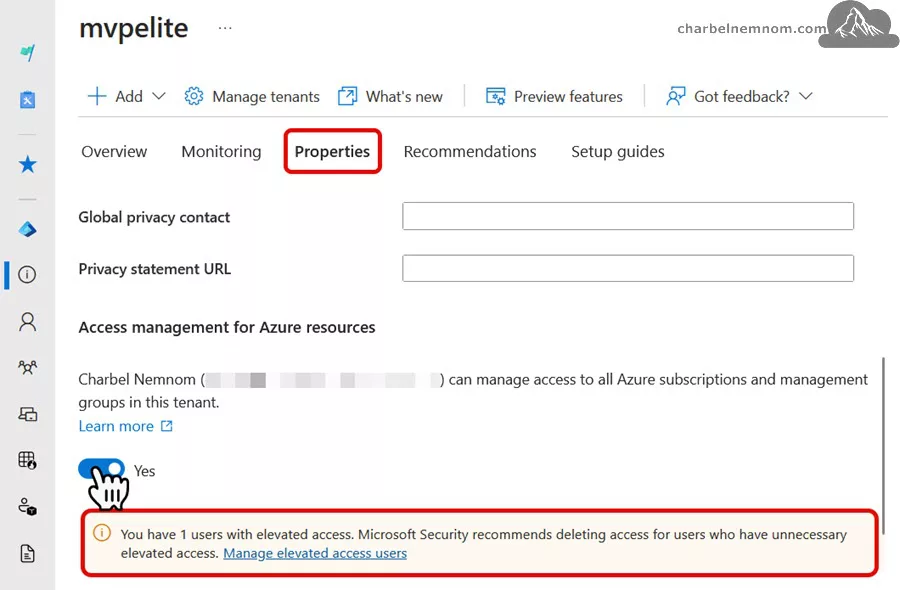Select the Overview info icon in sidebar
The width and height of the screenshot is (900, 590).
click(x=27, y=274)
